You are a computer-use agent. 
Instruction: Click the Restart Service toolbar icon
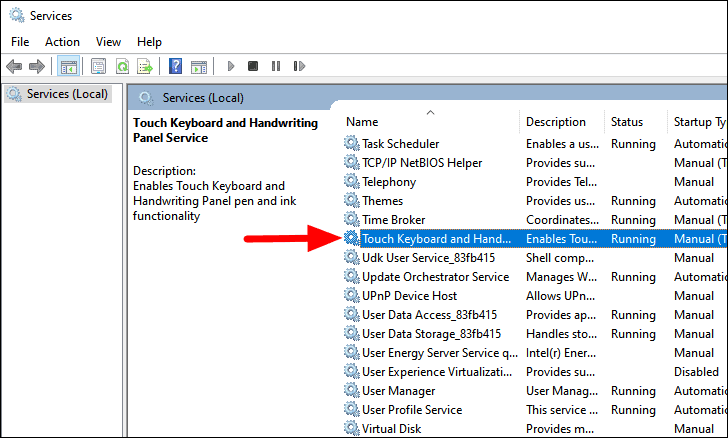click(x=299, y=66)
